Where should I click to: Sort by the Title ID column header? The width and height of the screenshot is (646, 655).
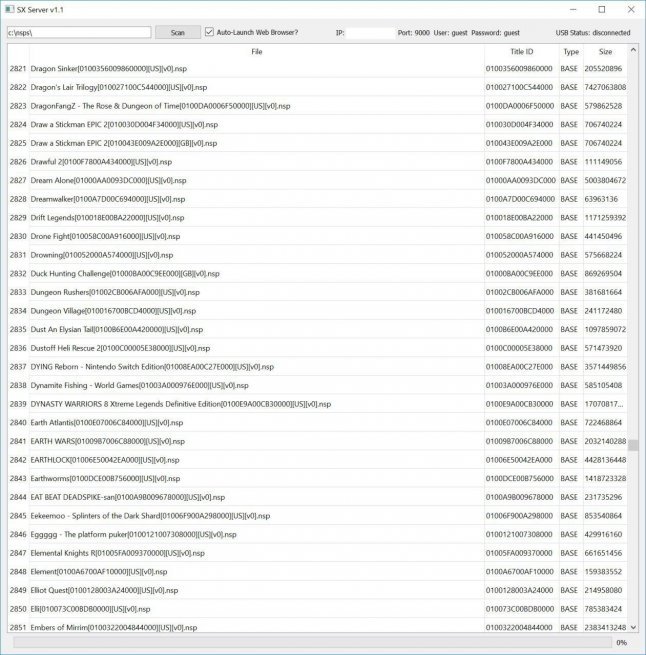tap(521, 51)
